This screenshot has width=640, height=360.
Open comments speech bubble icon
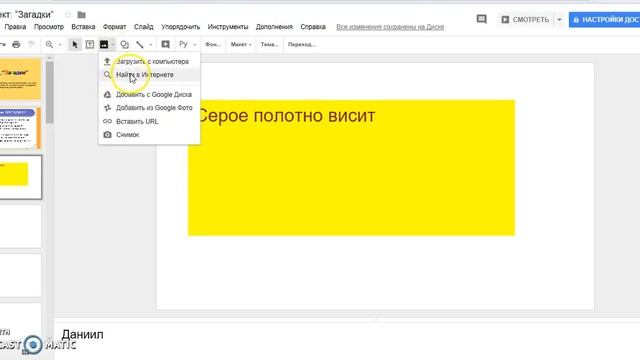click(x=482, y=19)
